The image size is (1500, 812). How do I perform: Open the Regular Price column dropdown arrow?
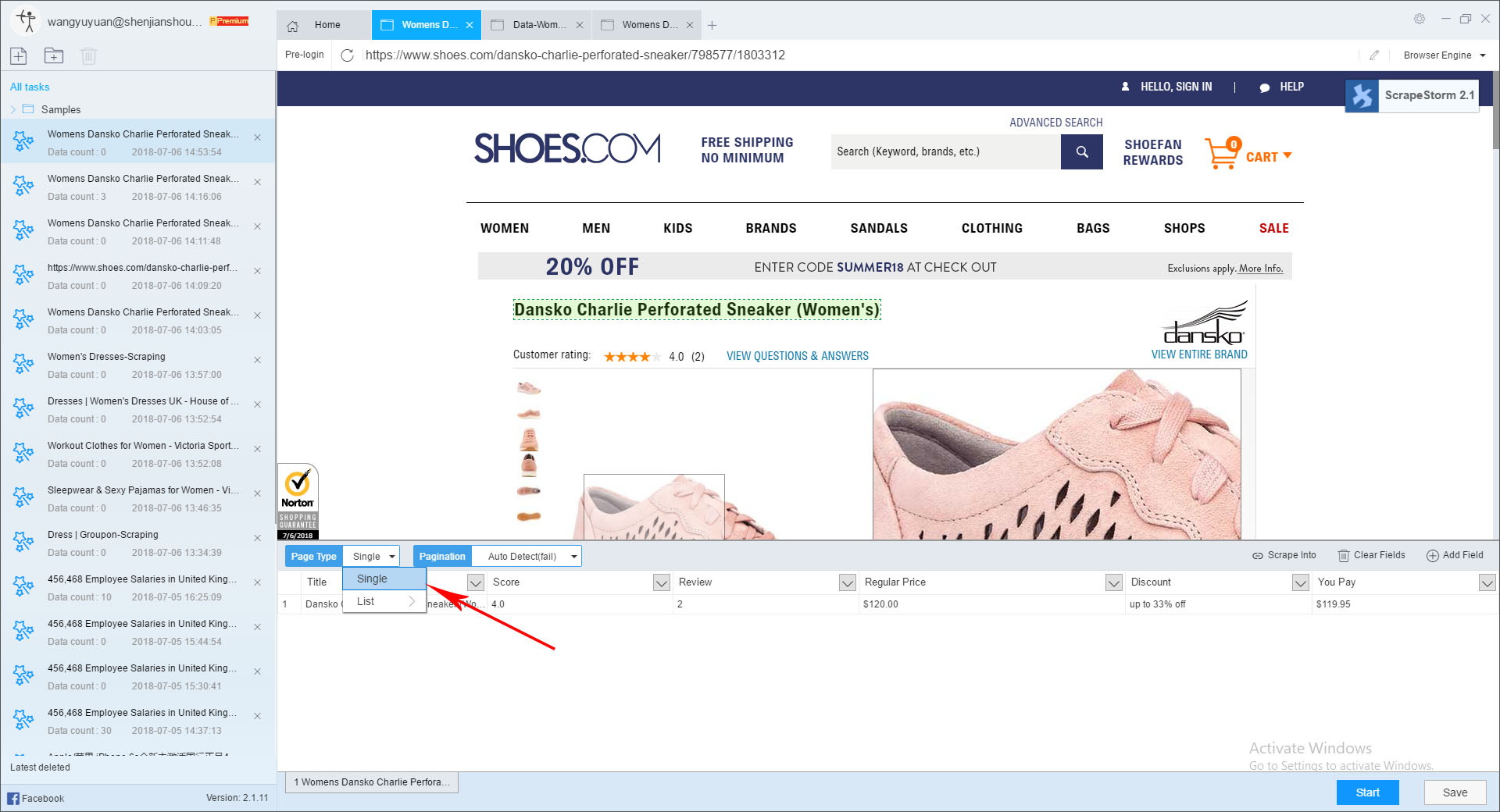pyautogui.click(x=1114, y=582)
